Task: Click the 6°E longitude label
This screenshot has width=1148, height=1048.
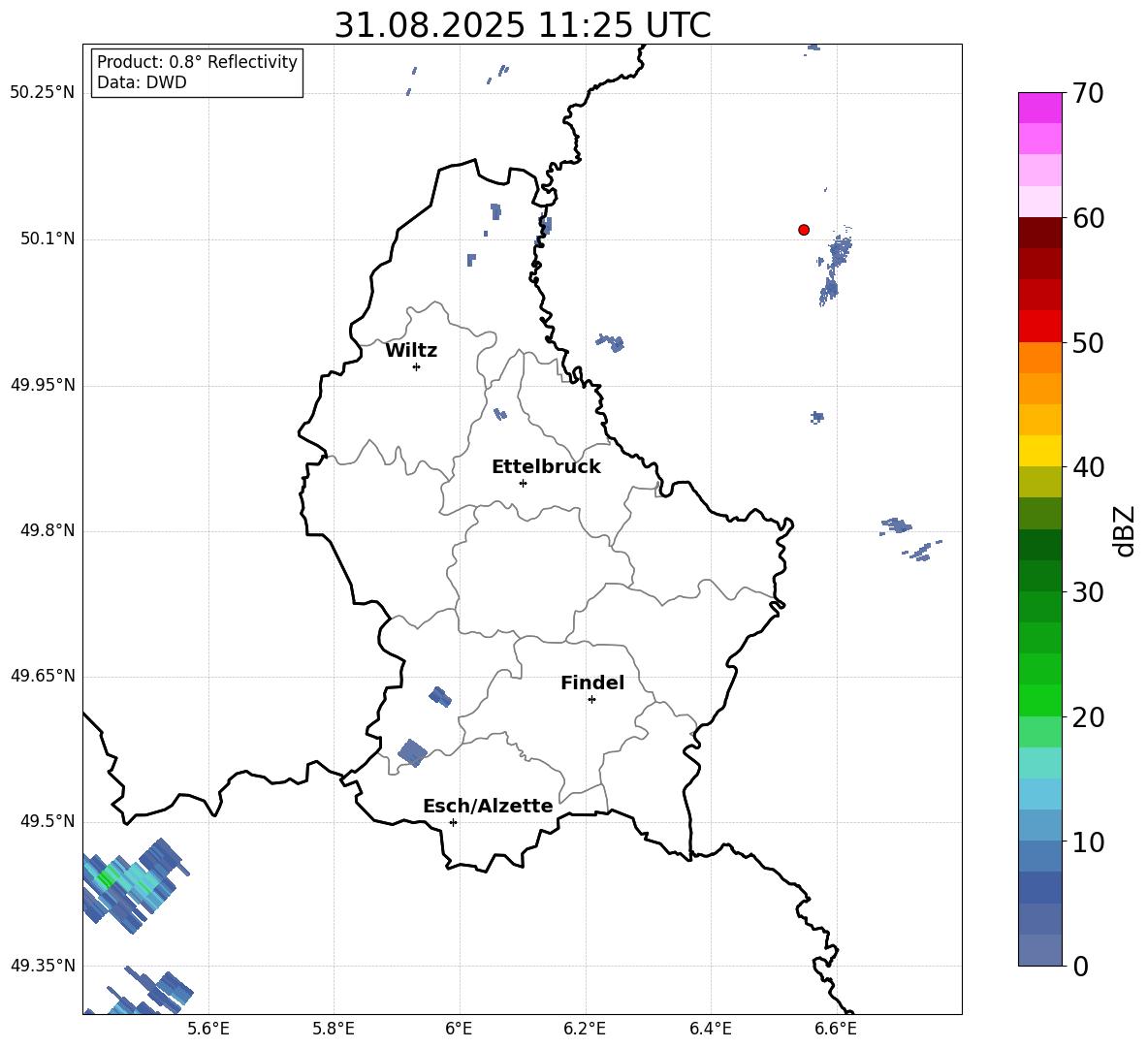Action: click(x=459, y=1029)
